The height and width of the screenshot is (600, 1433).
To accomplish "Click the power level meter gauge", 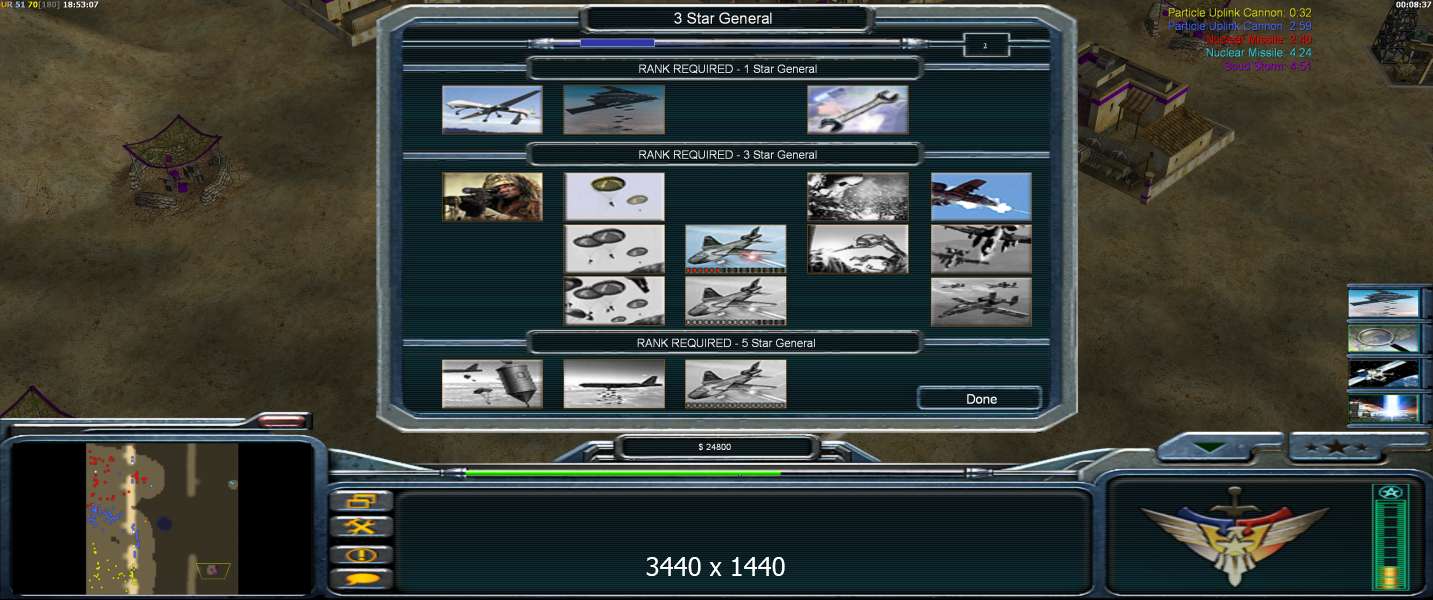I will [x=1391, y=539].
